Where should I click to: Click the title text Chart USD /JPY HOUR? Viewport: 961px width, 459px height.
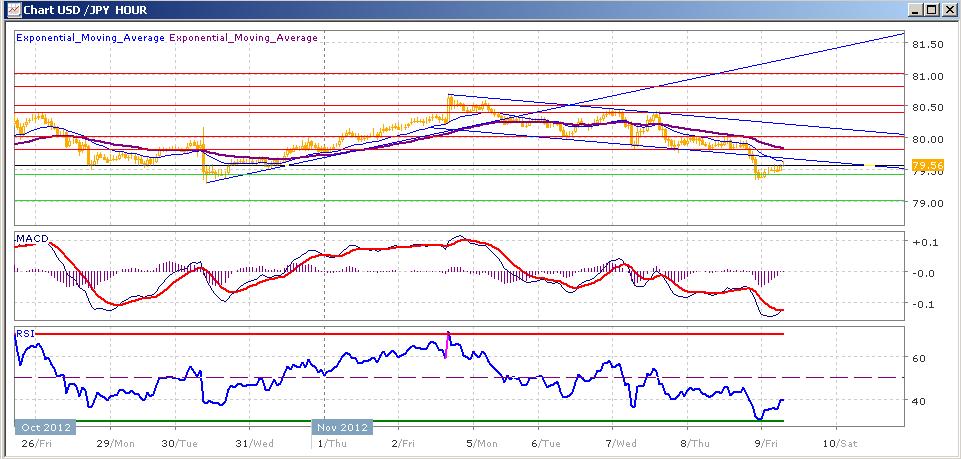click(85, 10)
